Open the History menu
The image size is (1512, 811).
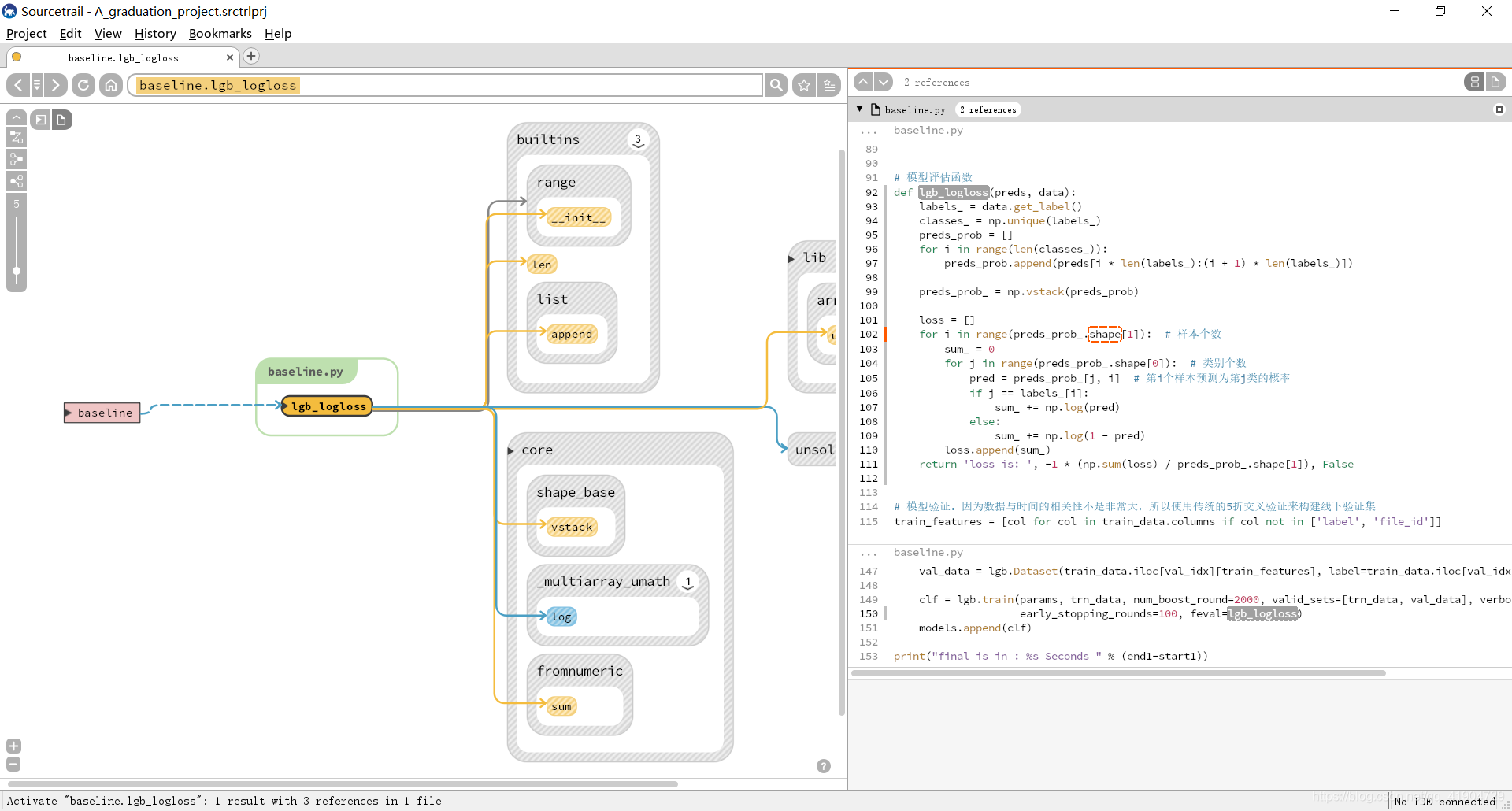click(x=155, y=33)
